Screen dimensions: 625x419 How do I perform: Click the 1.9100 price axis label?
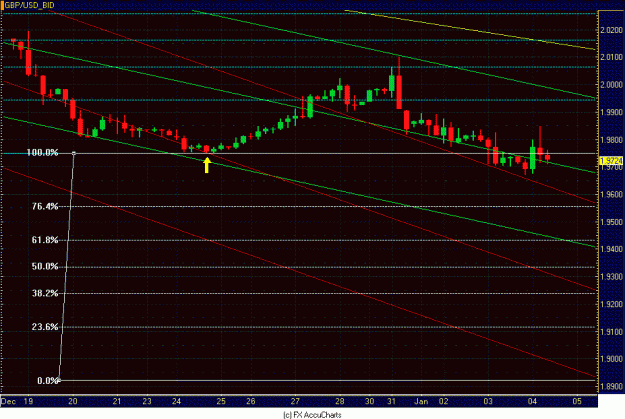[x=611, y=332]
